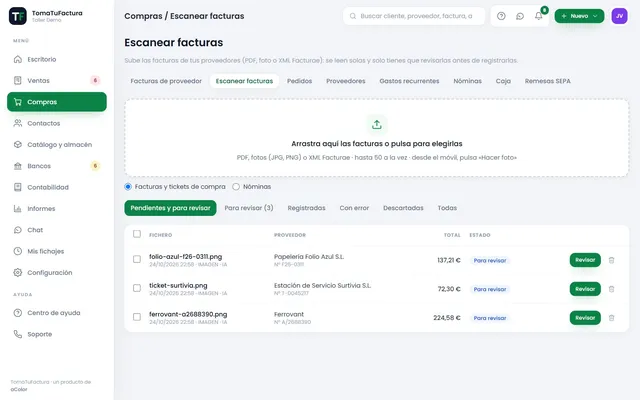
Task: Focus the search field Buscar cliente, proveedor
Action: tap(414, 16)
